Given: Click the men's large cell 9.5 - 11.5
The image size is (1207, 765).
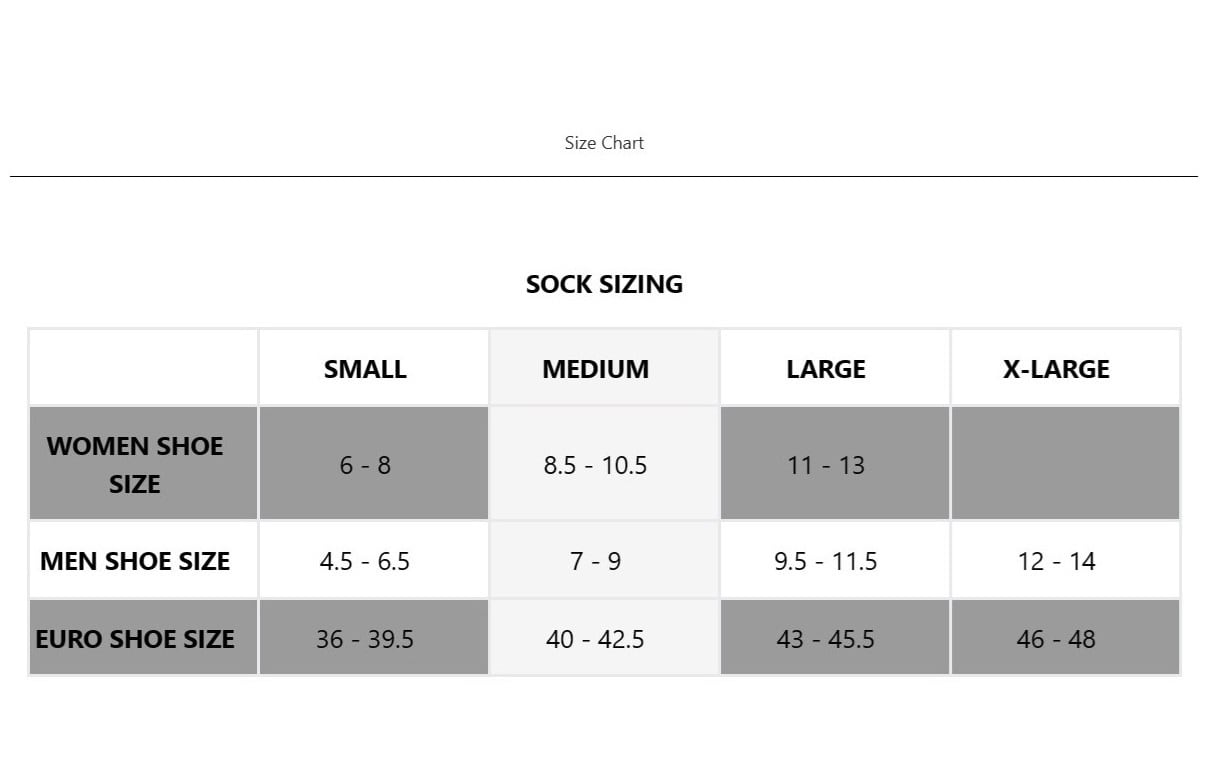Looking at the screenshot, I should point(826,561).
